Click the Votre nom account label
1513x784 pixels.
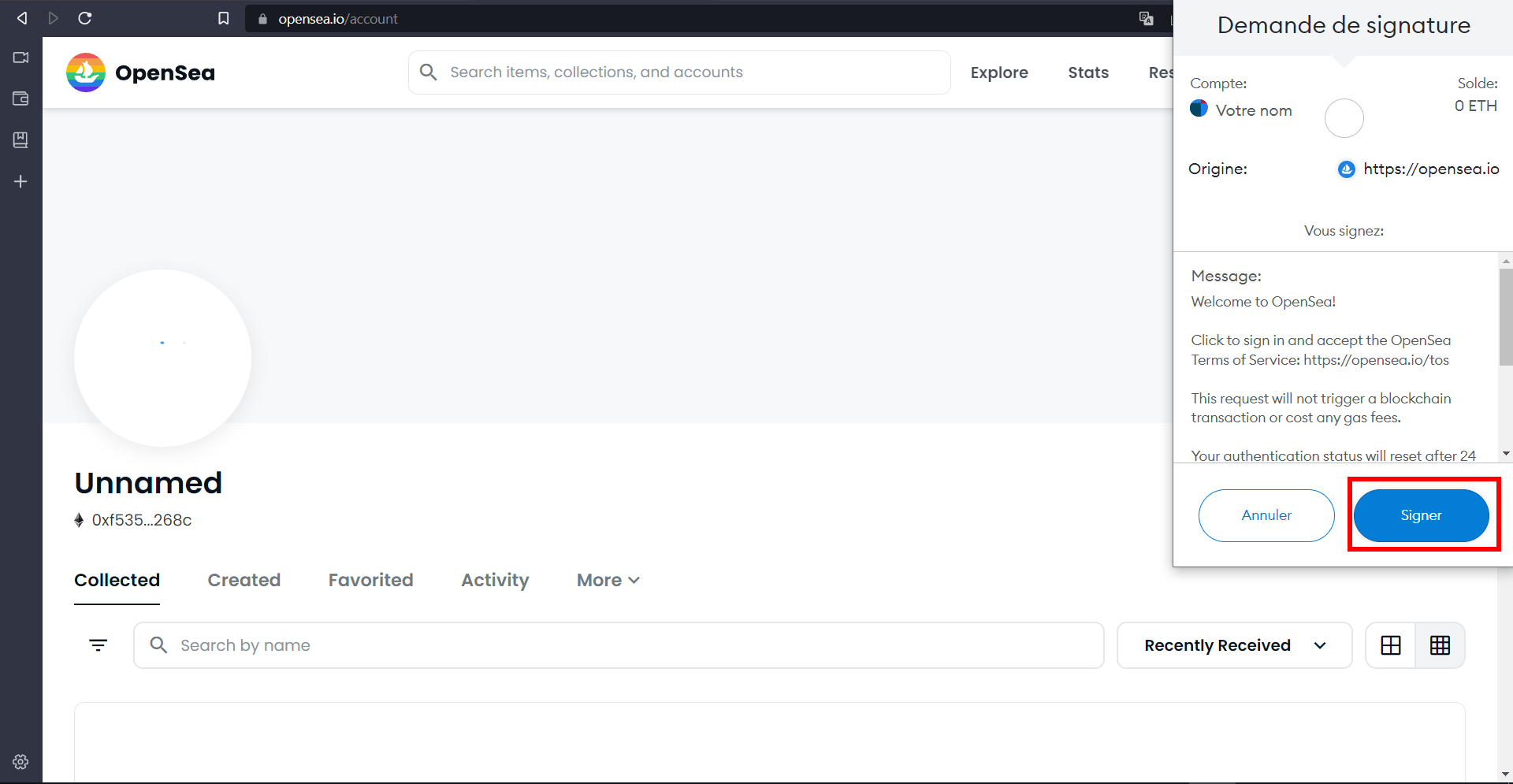[x=1254, y=110]
